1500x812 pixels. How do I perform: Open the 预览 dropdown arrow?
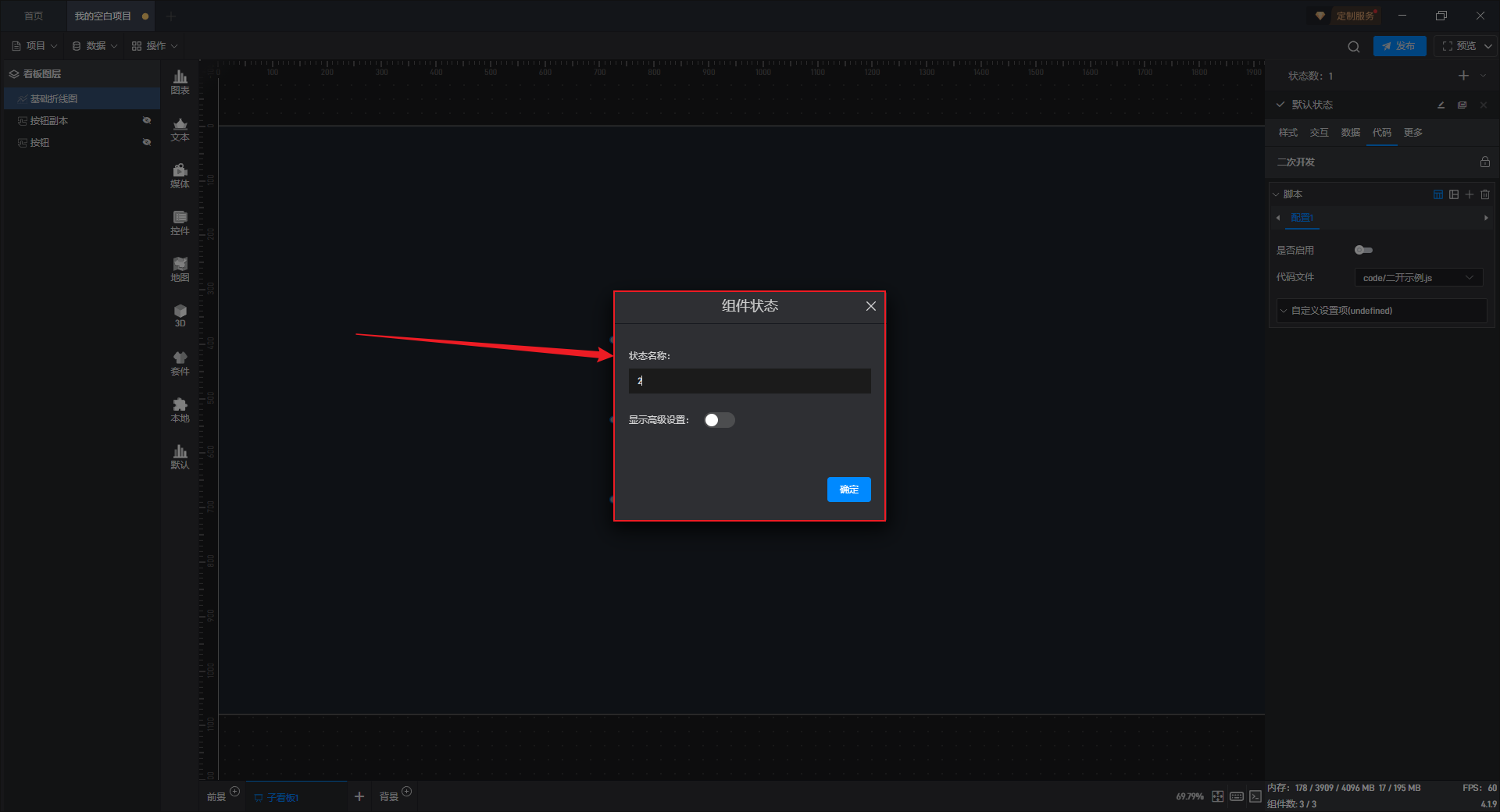[x=1488, y=46]
